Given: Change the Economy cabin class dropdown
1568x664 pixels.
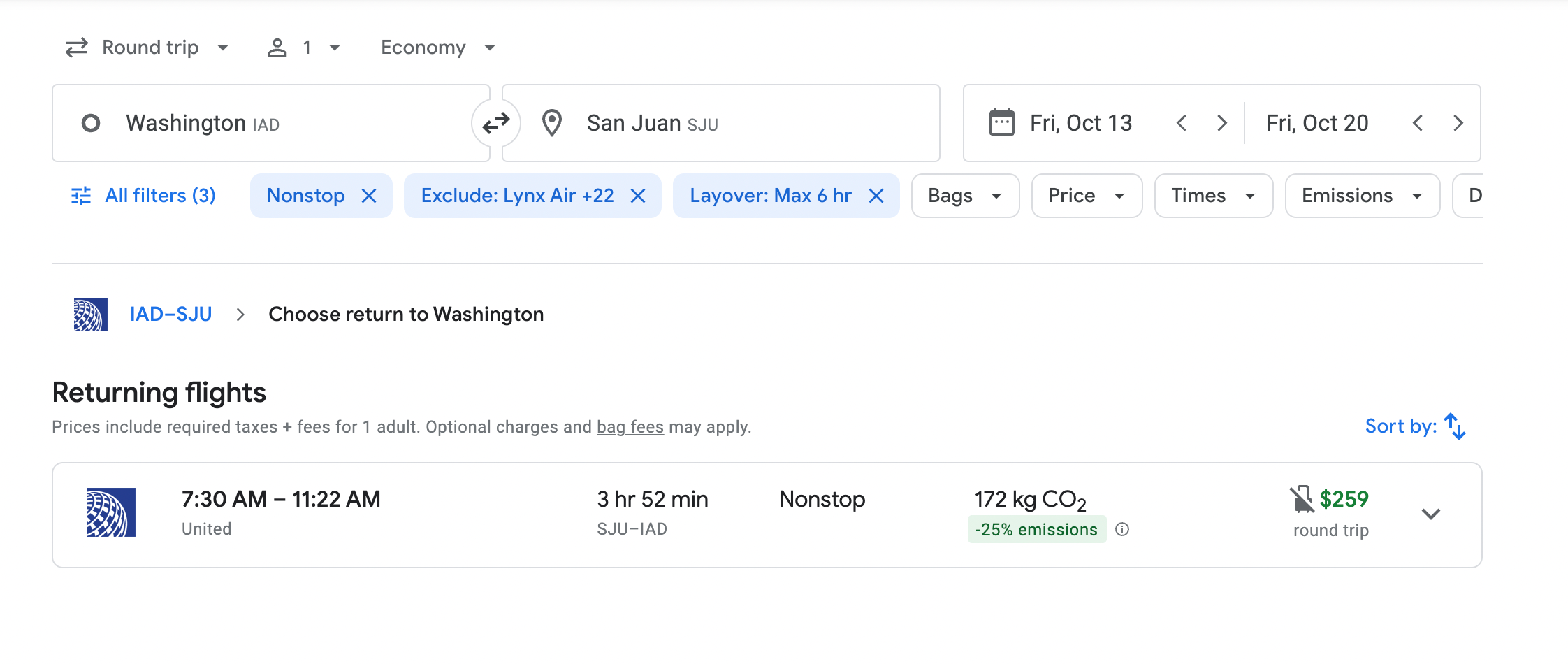Looking at the screenshot, I should click(x=437, y=48).
